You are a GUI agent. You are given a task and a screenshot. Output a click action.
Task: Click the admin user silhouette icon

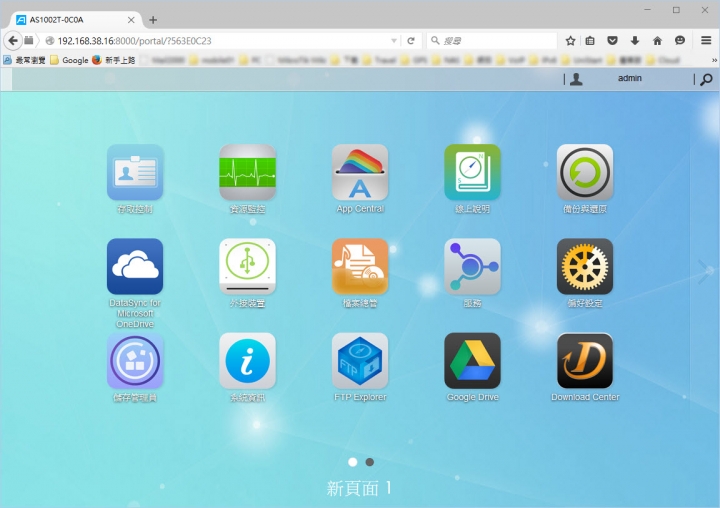(576, 79)
